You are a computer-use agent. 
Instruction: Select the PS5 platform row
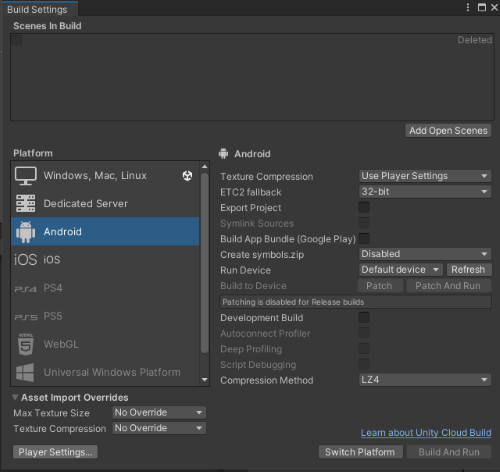(x=105, y=316)
